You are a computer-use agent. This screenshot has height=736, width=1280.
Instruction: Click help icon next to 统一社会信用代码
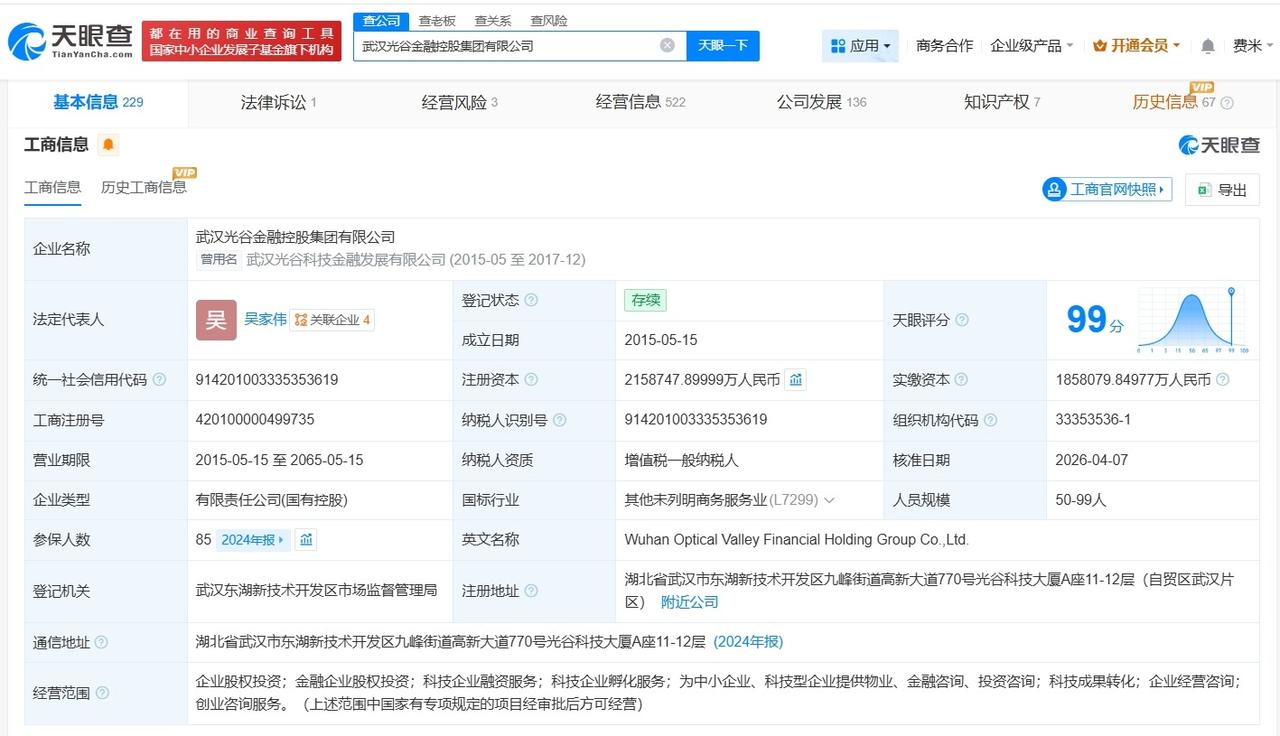pyautogui.click(x=159, y=380)
